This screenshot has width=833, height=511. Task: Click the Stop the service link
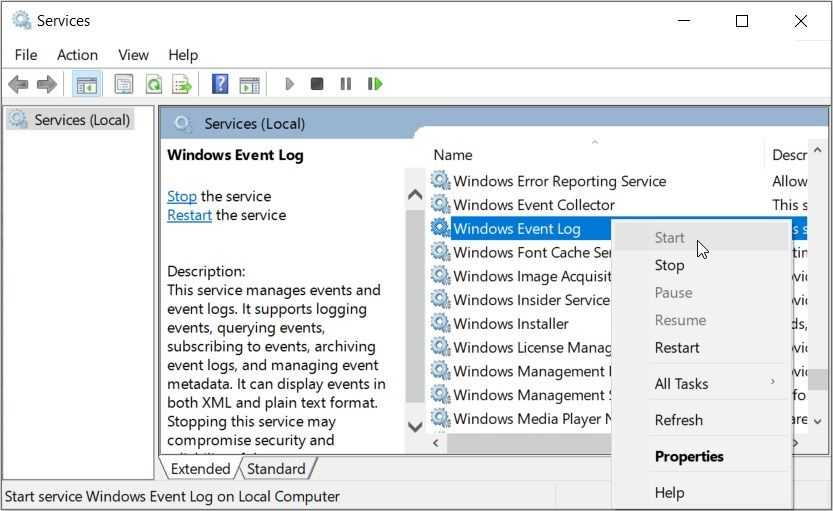(181, 196)
